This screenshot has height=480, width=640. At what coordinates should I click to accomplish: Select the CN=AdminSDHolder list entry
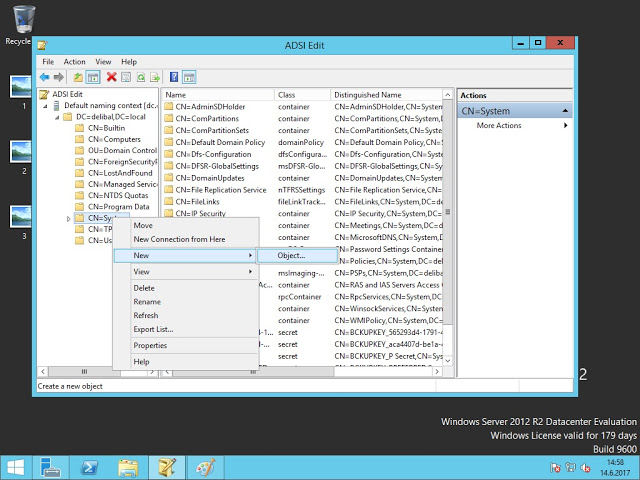click(210, 106)
